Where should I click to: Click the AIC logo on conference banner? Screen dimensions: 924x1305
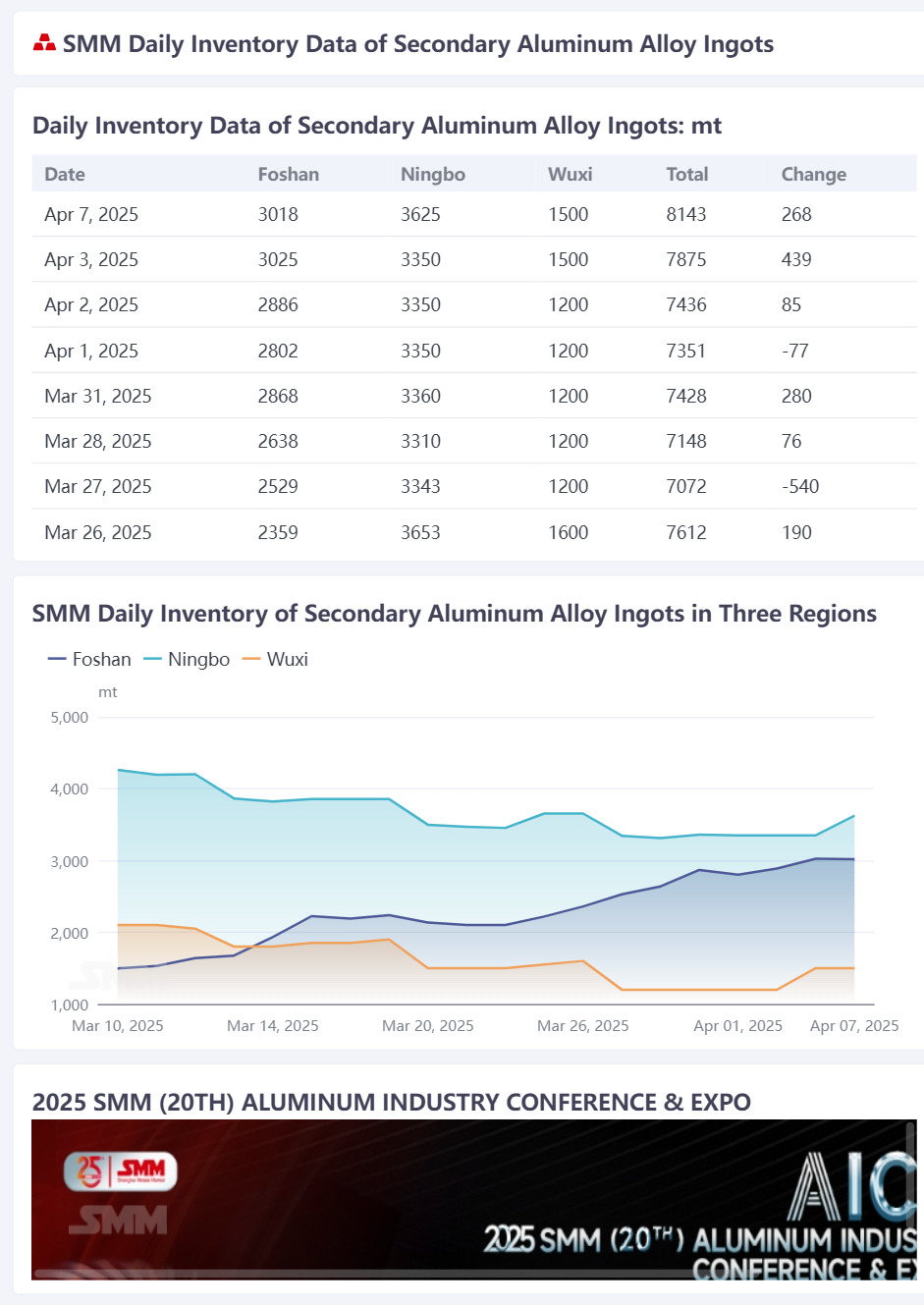click(x=852, y=1186)
